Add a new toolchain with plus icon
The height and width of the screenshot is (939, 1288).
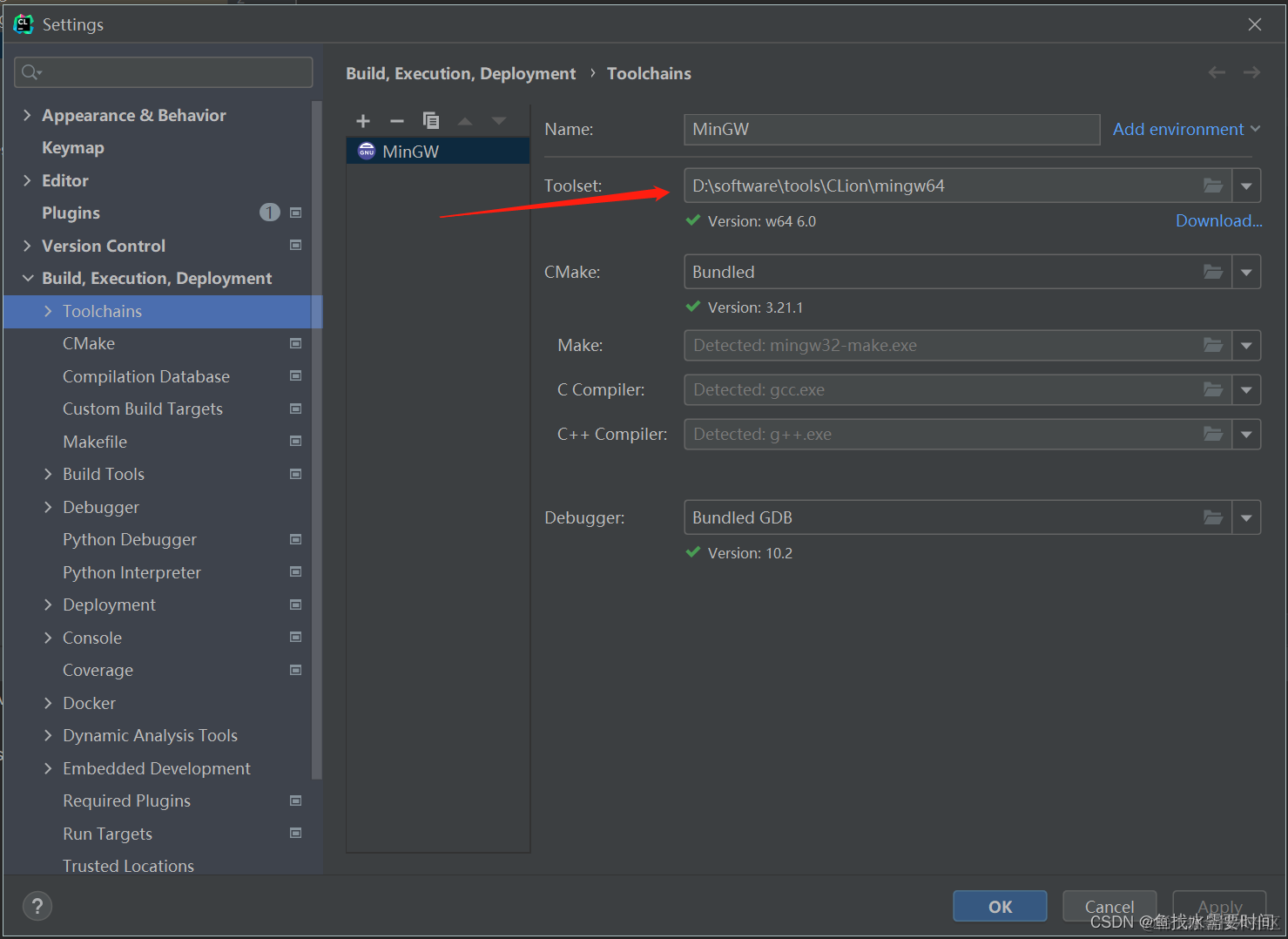point(363,121)
